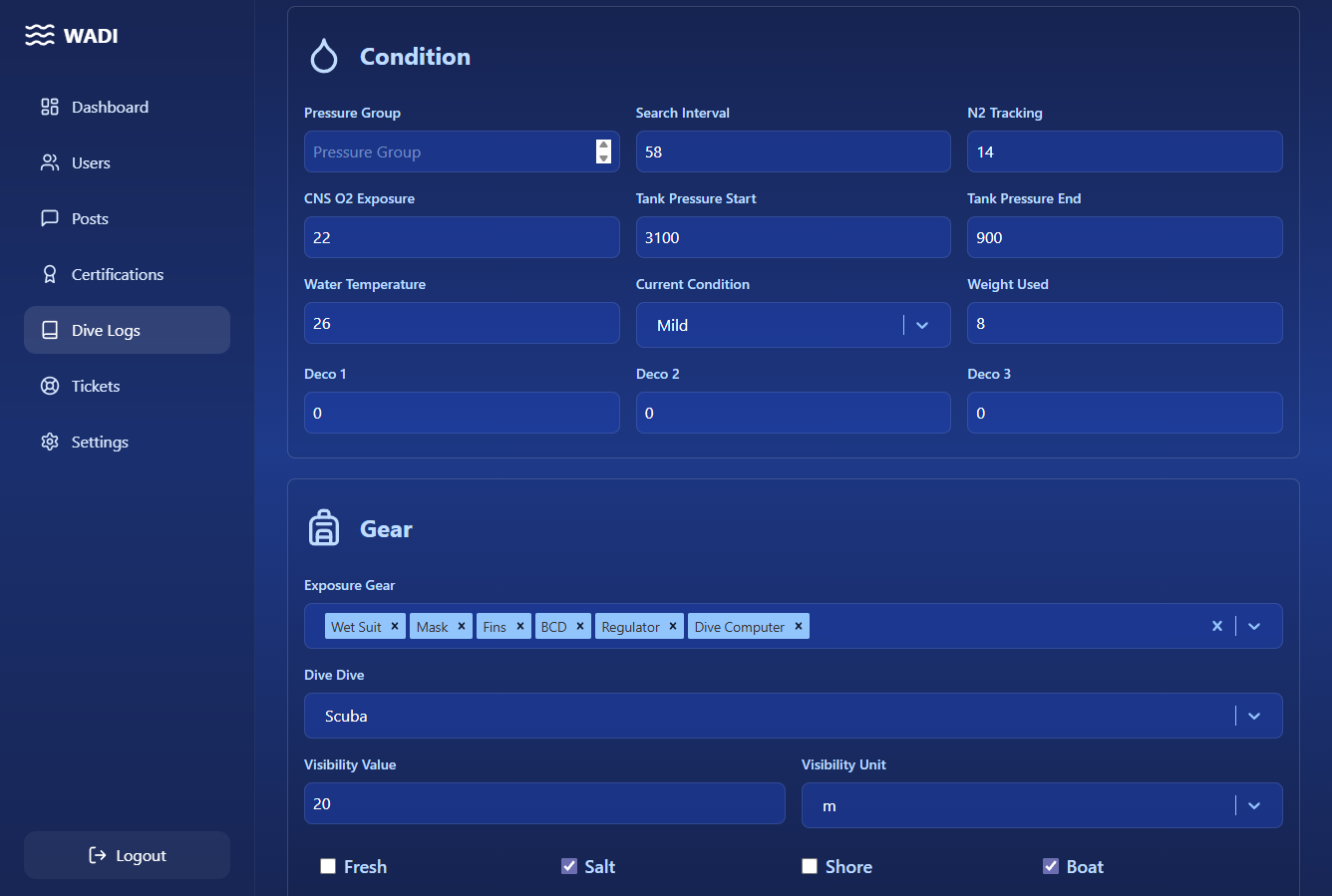The height and width of the screenshot is (896, 1332).
Task: Click the Certifications badge icon
Action: click(50, 274)
